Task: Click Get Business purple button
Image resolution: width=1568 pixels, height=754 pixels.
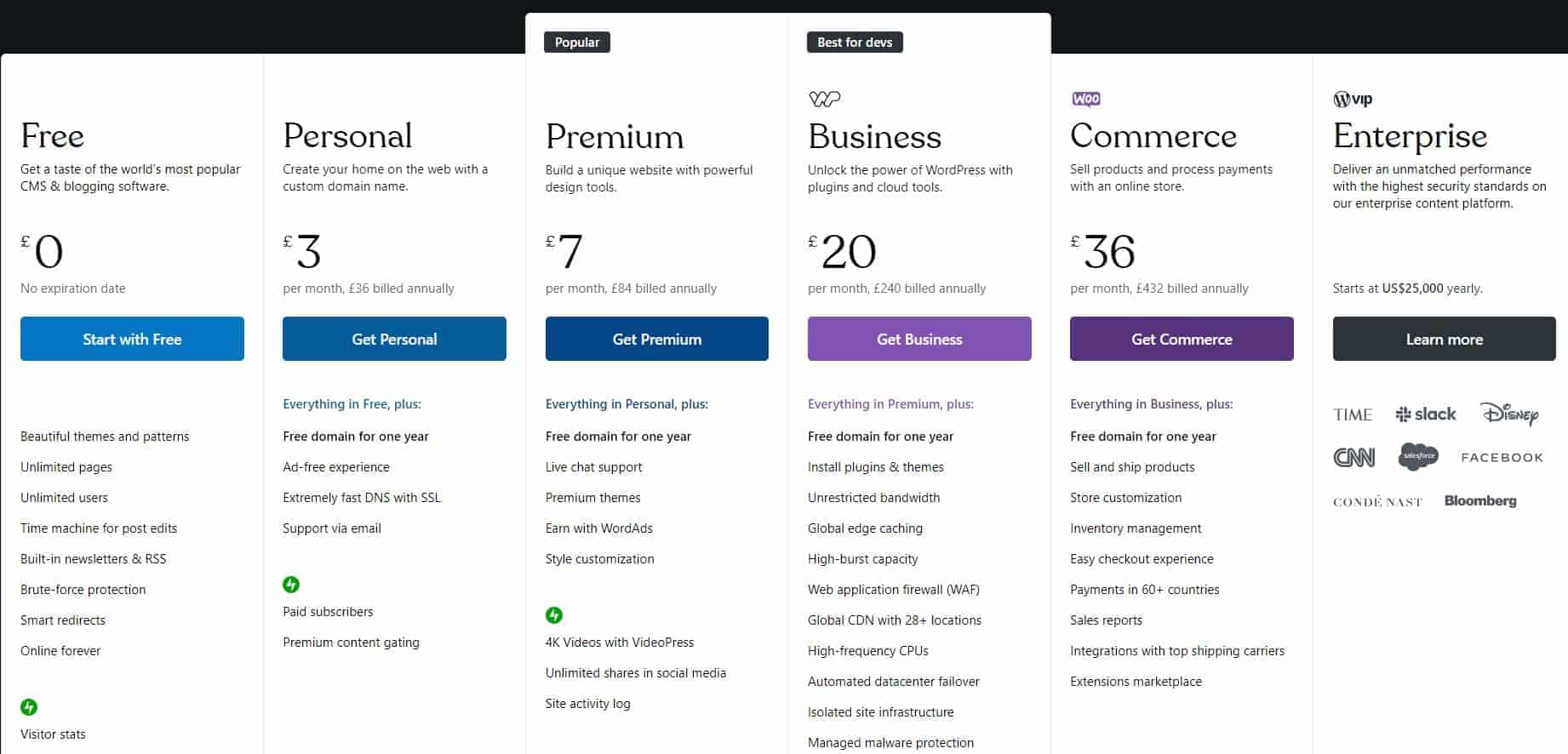Action: click(919, 339)
